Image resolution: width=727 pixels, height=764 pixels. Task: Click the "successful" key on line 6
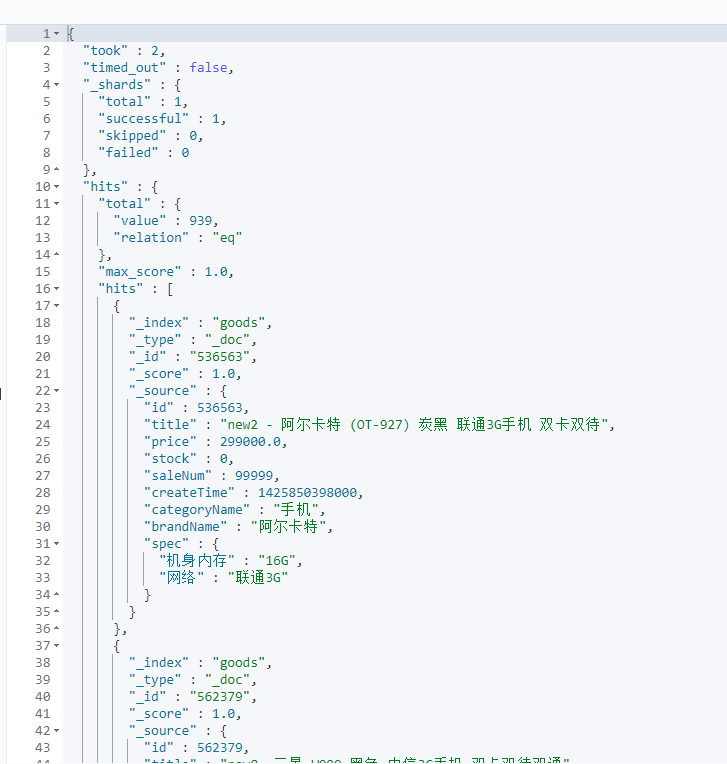coord(143,118)
